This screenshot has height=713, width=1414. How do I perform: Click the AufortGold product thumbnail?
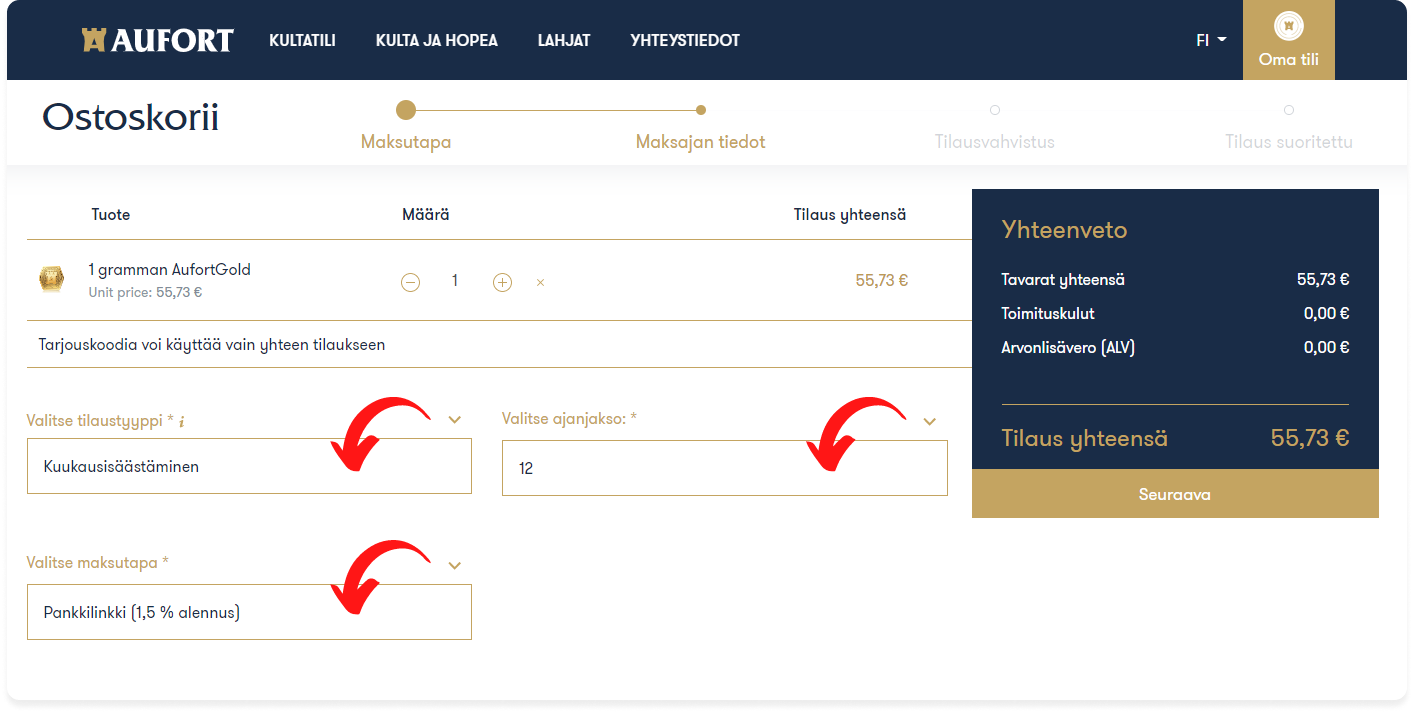(51, 279)
